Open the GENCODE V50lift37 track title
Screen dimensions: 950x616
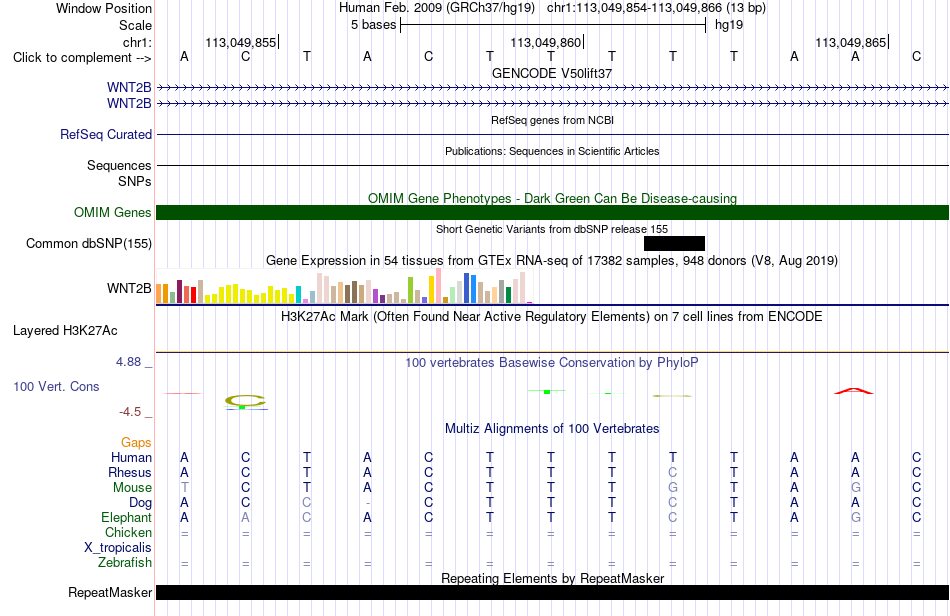pyautogui.click(x=552, y=73)
